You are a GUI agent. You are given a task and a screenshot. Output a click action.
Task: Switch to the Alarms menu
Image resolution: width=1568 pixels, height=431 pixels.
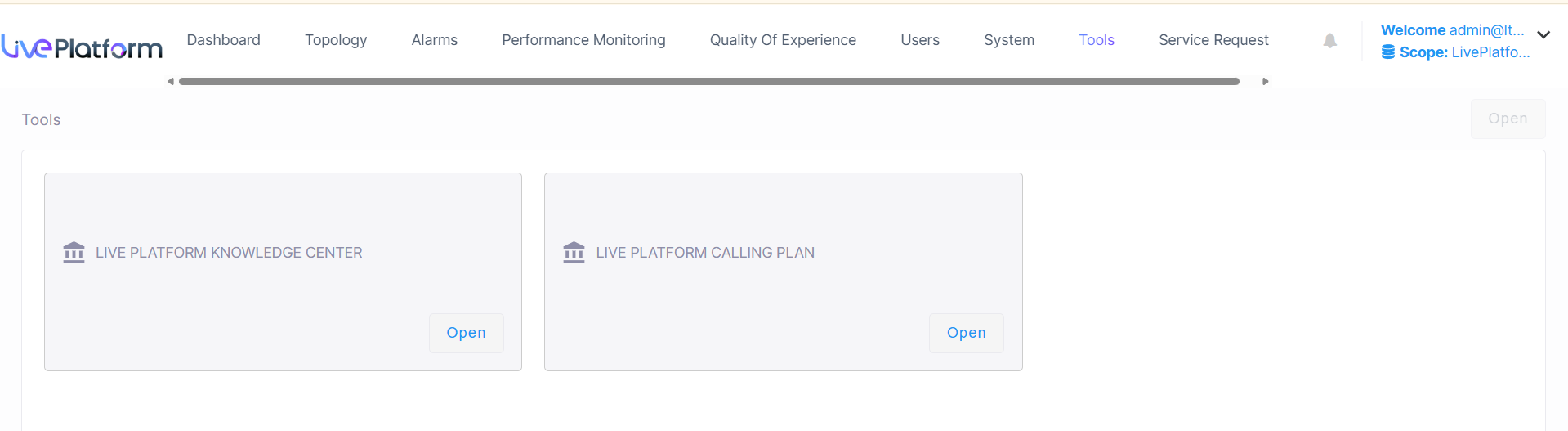[x=435, y=40]
